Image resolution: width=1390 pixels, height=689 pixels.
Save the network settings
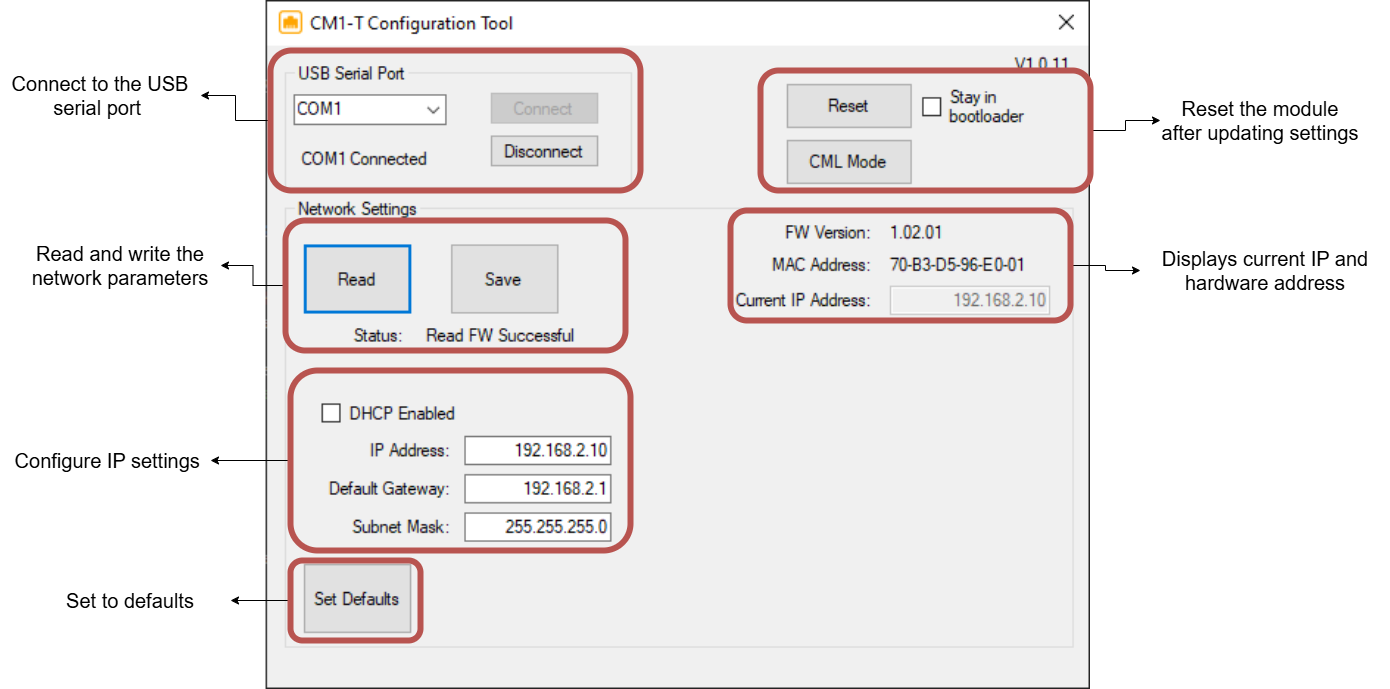503,280
